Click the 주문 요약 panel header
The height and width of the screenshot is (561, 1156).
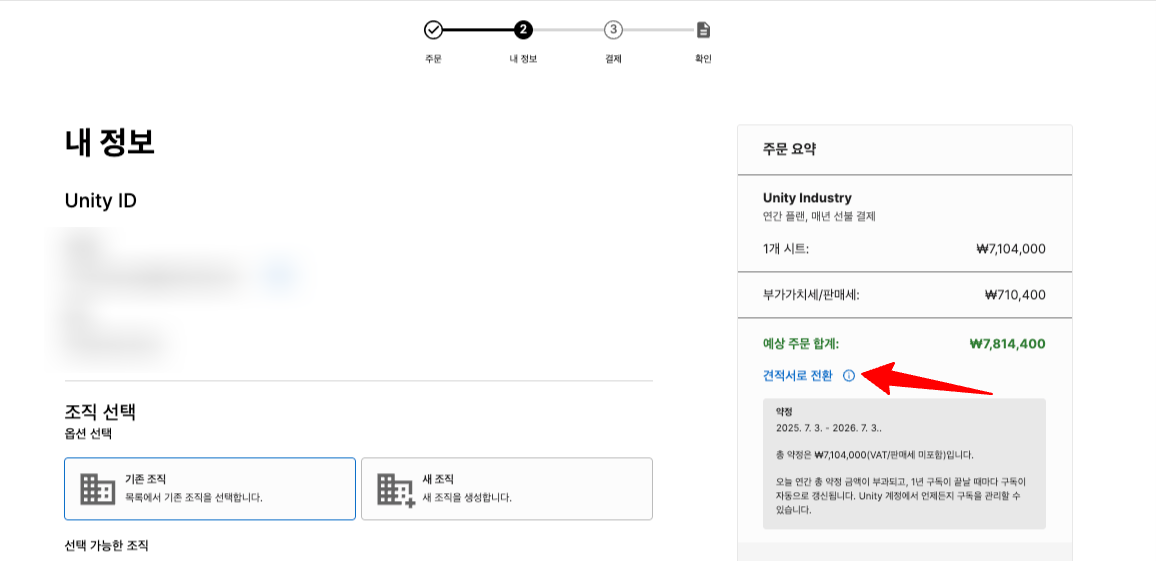[x=790, y=149]
